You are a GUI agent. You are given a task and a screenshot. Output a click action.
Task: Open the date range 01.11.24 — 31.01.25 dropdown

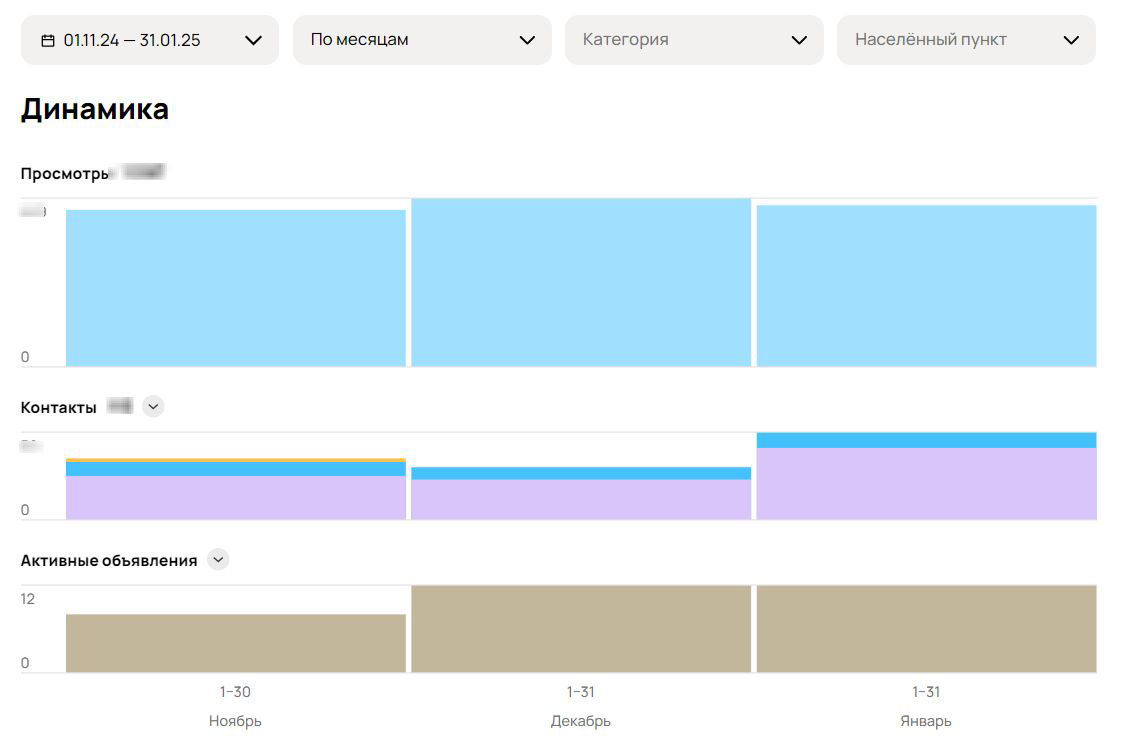(x=150, y=40)
